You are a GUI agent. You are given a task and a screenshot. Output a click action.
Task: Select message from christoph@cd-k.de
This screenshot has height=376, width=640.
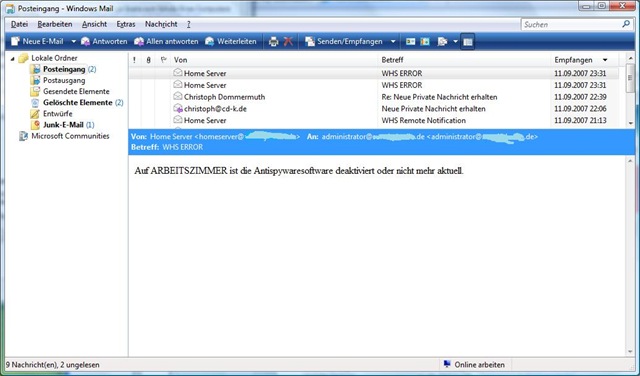coord(374,109)
